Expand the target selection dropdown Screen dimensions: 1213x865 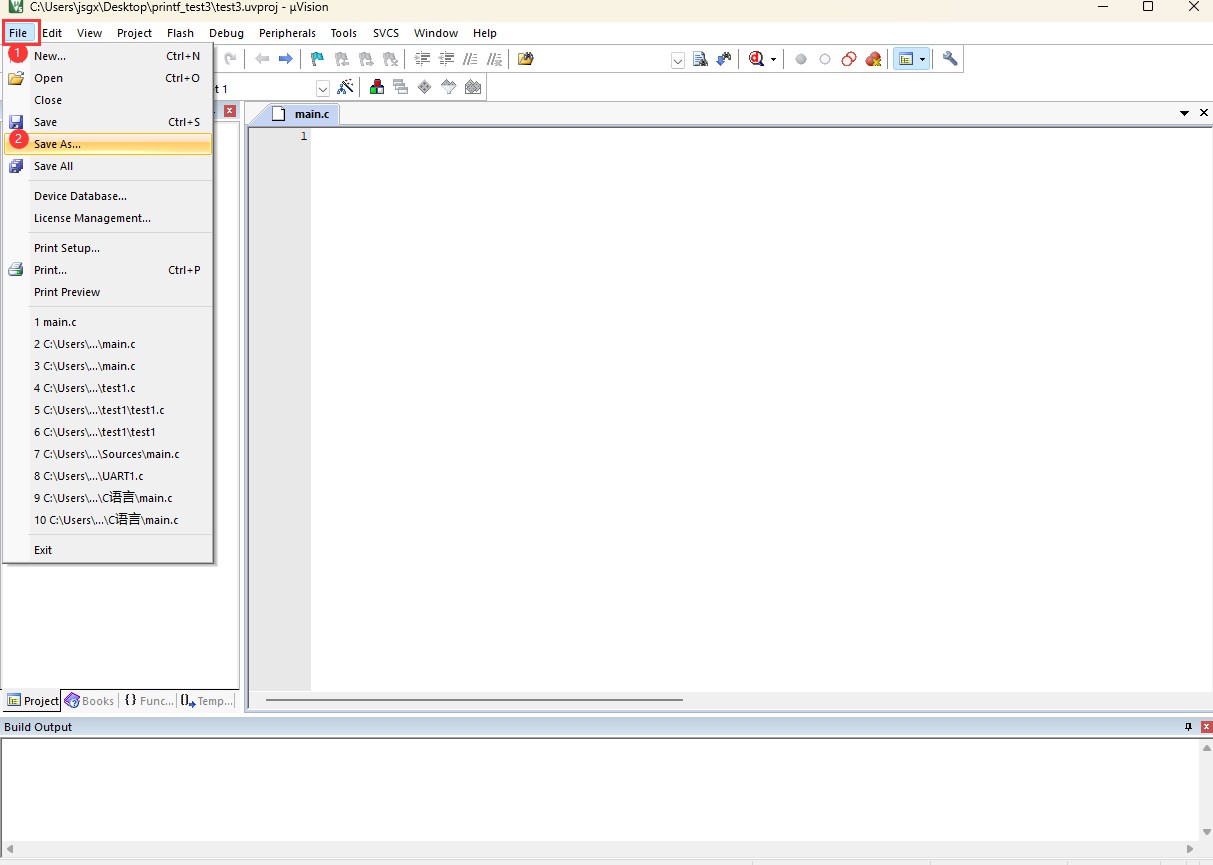tap(323, 89)
